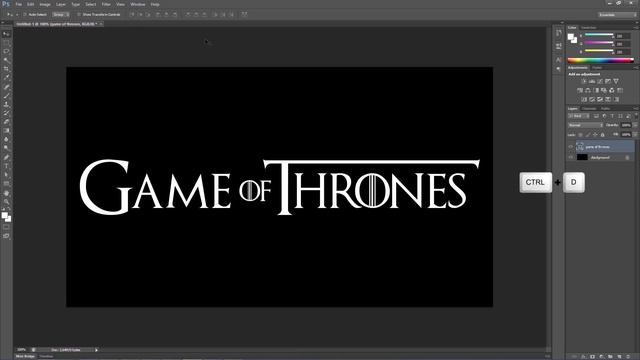Create a new layer button

click(620, 356)
